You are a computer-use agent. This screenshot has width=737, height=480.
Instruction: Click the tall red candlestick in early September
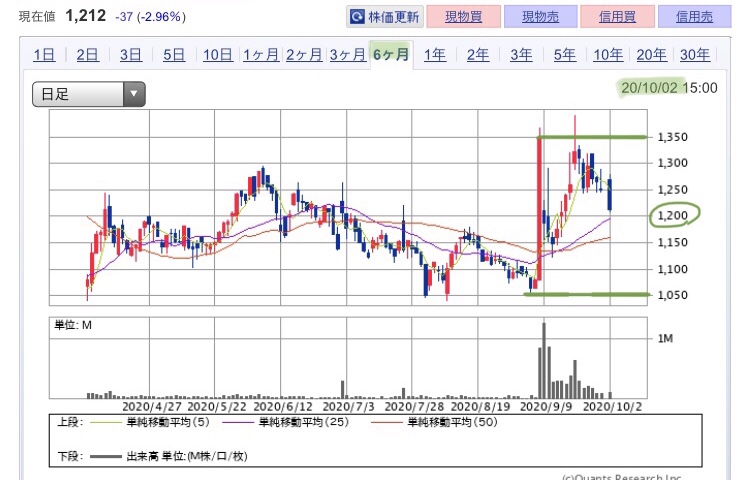(x=539, y=209)
